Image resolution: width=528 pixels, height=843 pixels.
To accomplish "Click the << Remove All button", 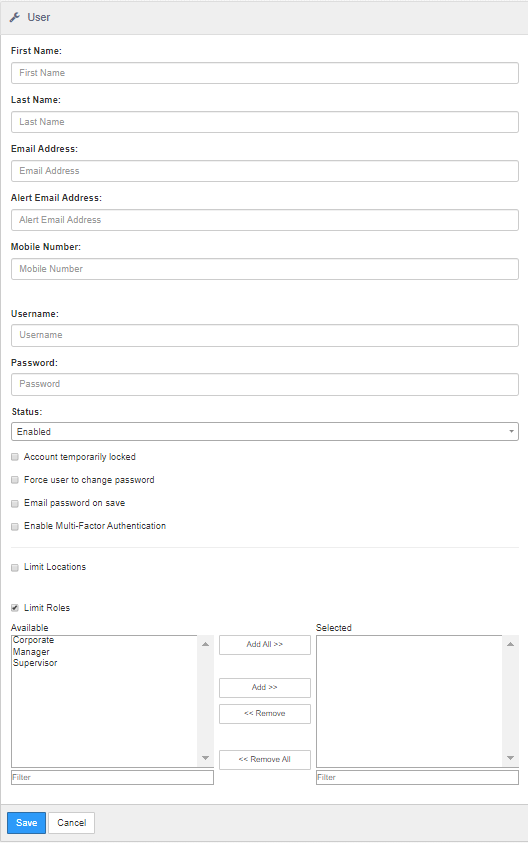I will 265,760.
